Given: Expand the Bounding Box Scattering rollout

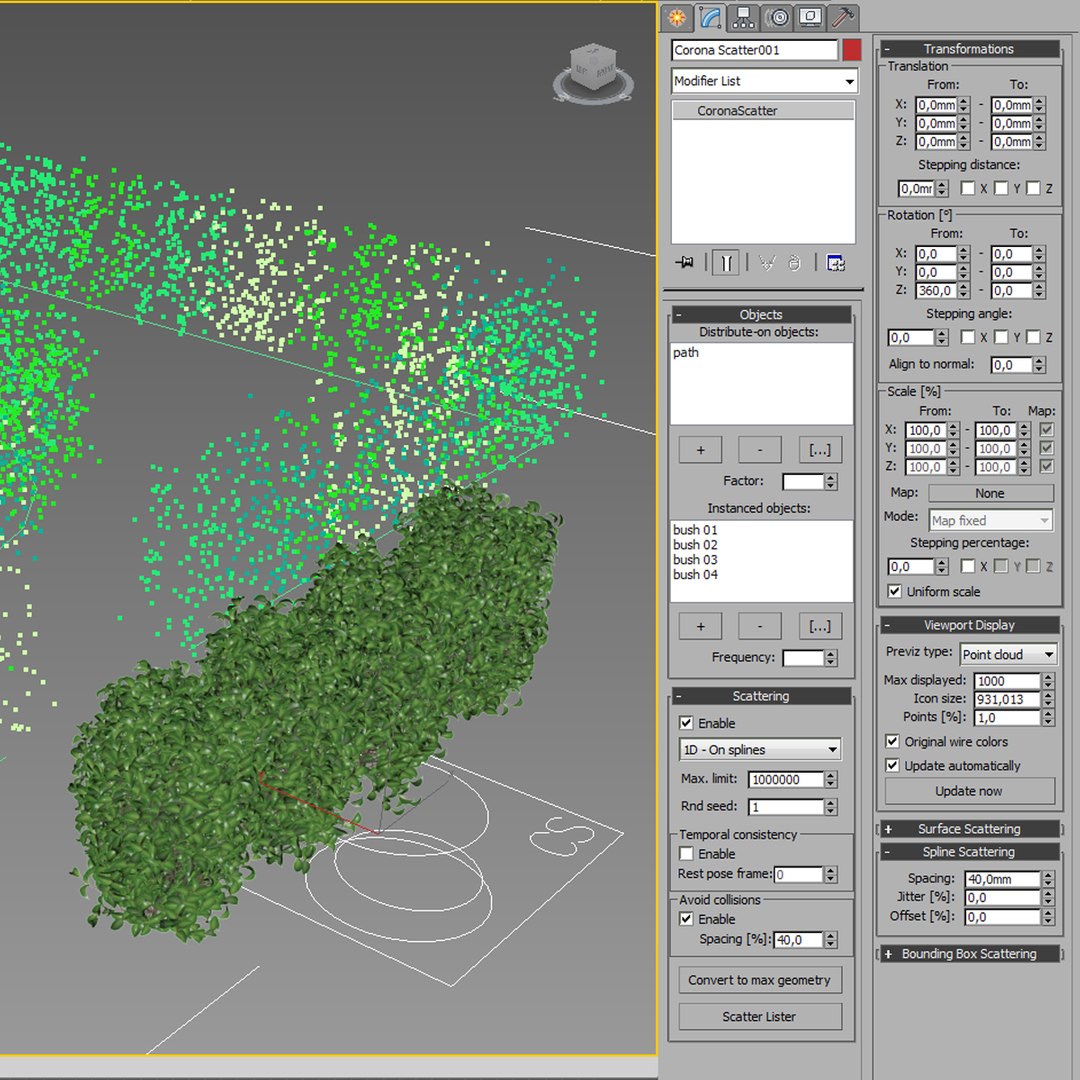Looking at the screenshot, I should pos(969,954).
